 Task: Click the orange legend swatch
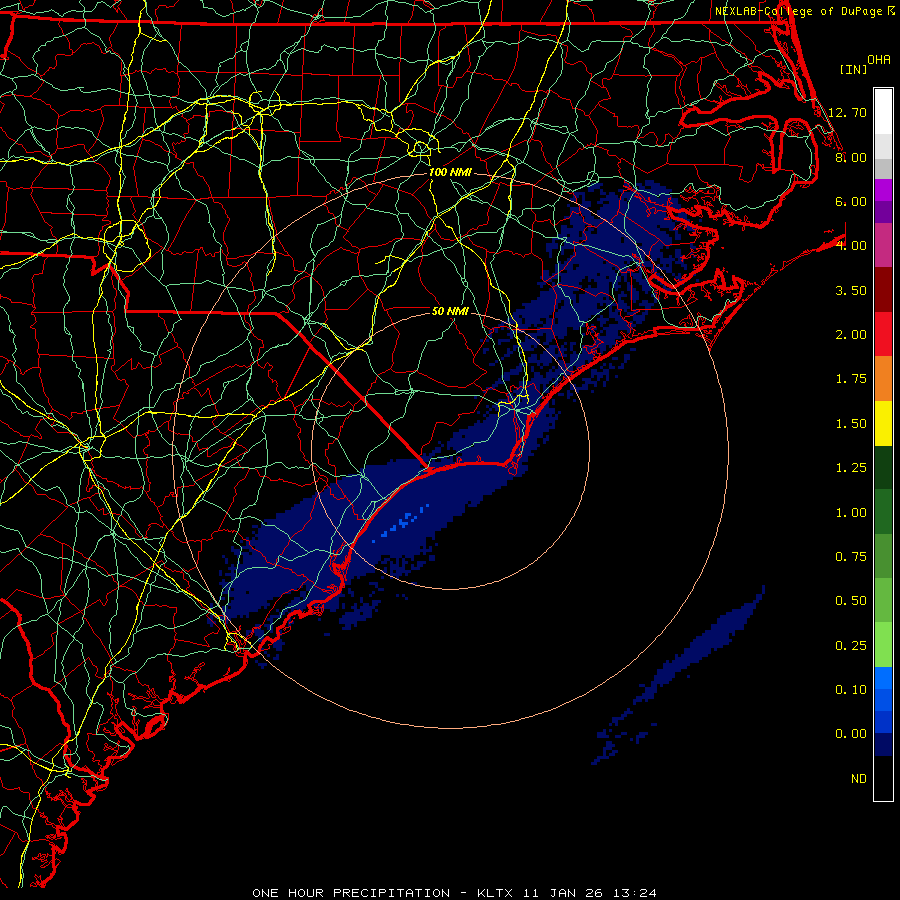click(x=883, y=379)
